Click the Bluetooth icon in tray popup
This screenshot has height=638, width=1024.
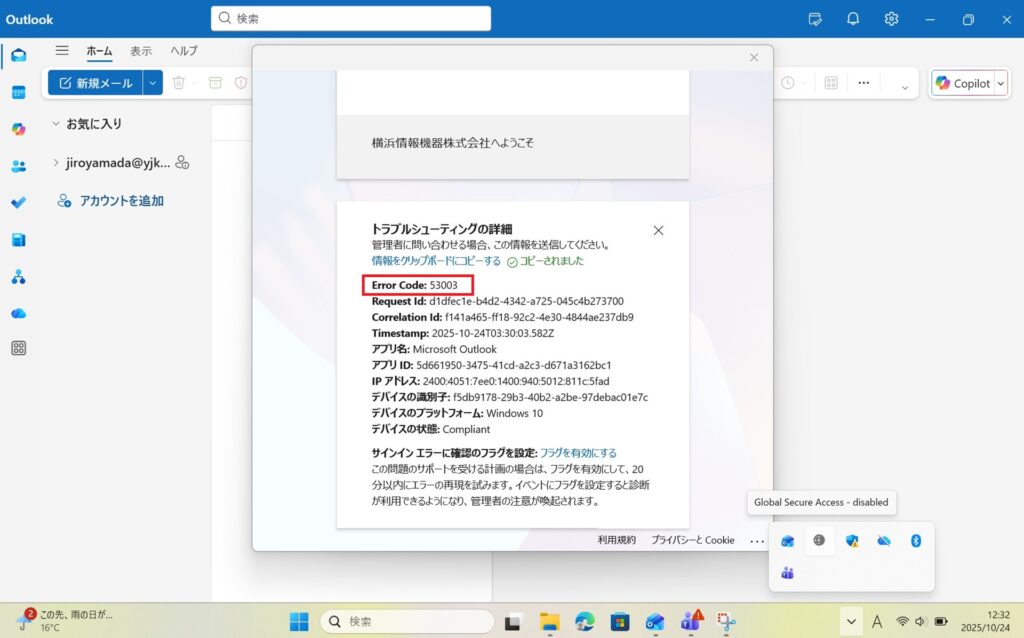914,541
